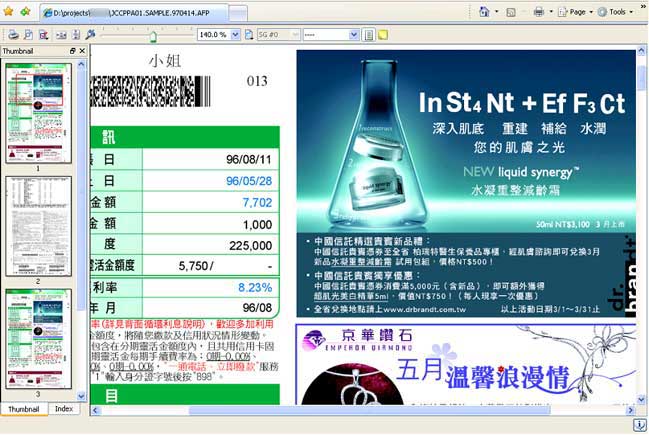Click the www.drbrandt.com.tw address
Image resolution: width=649 pixels, height=435 pixels.
425,309
